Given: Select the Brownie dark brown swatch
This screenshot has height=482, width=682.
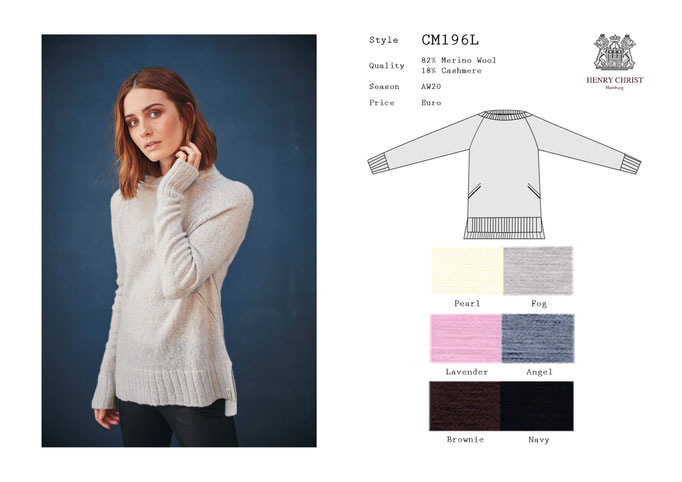Looking at the screenshot, I should click(x=465, y=406).
